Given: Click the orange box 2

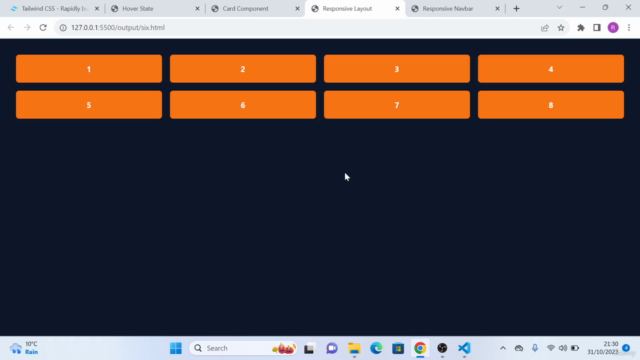Looking at the screenshot, I should click(243, 69).
